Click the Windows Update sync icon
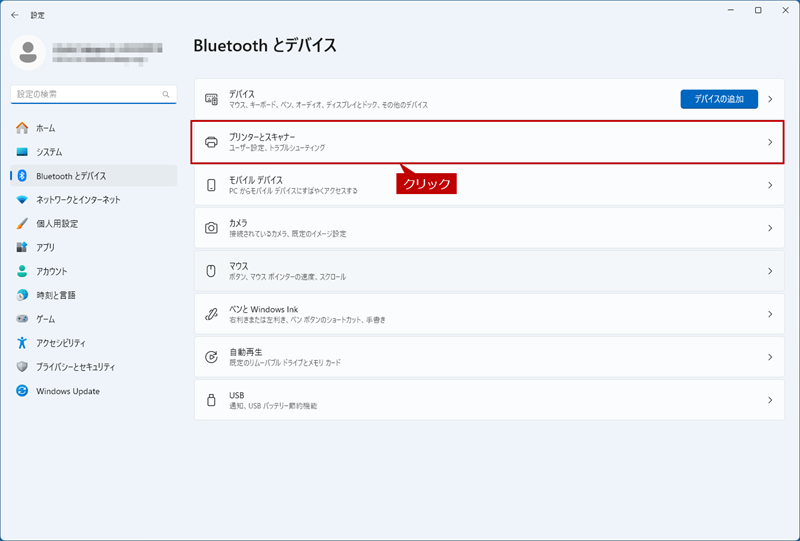The width and height of the screenshot is (800, 541). click(22, 391)
